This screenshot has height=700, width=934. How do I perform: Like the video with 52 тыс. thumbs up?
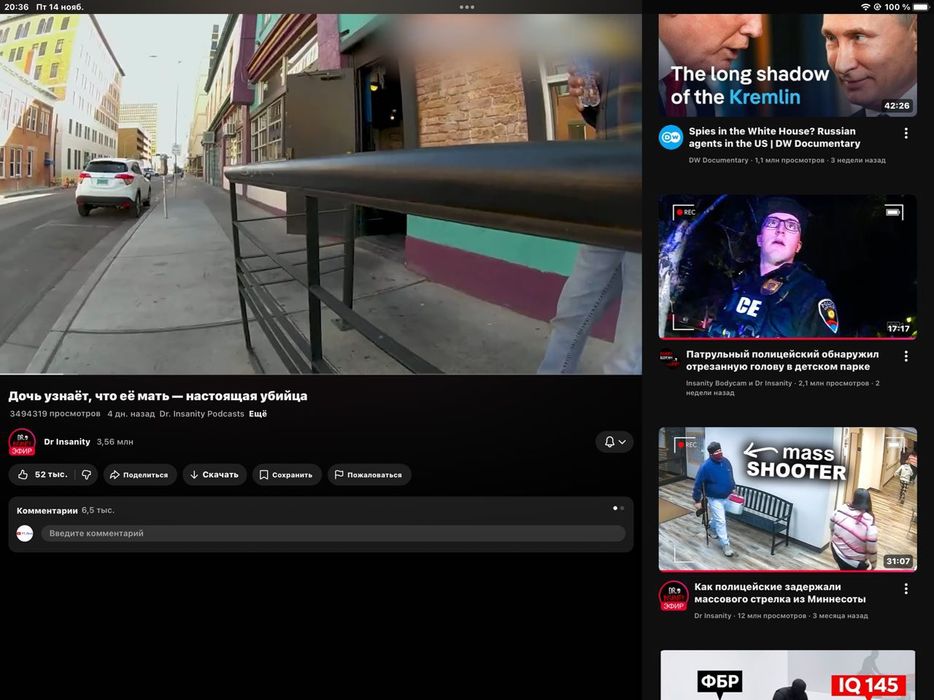42,475
